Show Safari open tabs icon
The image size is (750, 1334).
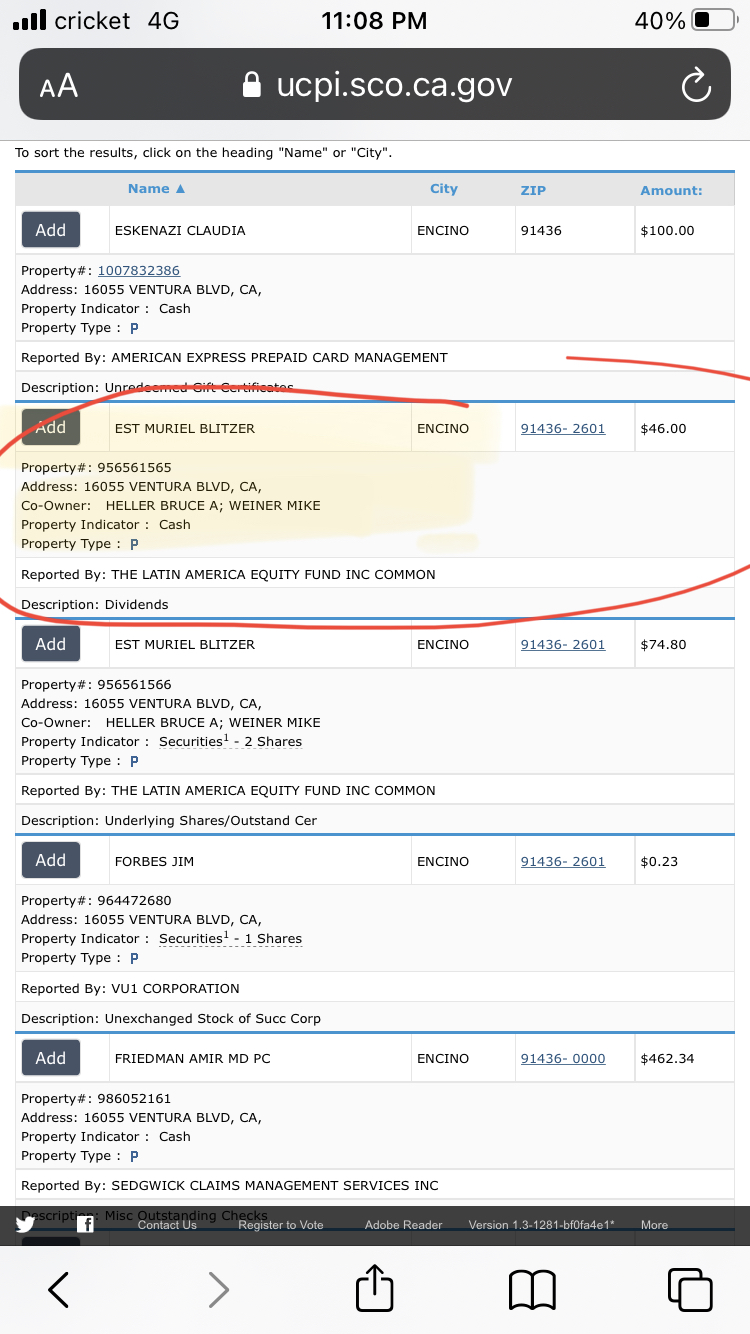click(x=690, y=1289)
